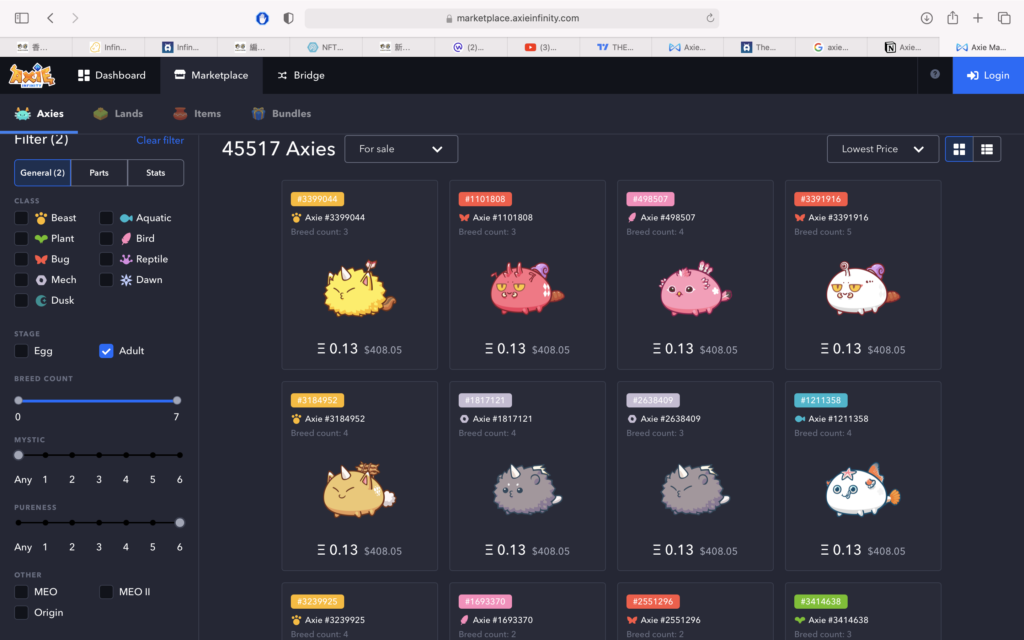Switch to grid view layout icon
The width and height of the screenshot is (1024, 640).
[x=959, y=149]
